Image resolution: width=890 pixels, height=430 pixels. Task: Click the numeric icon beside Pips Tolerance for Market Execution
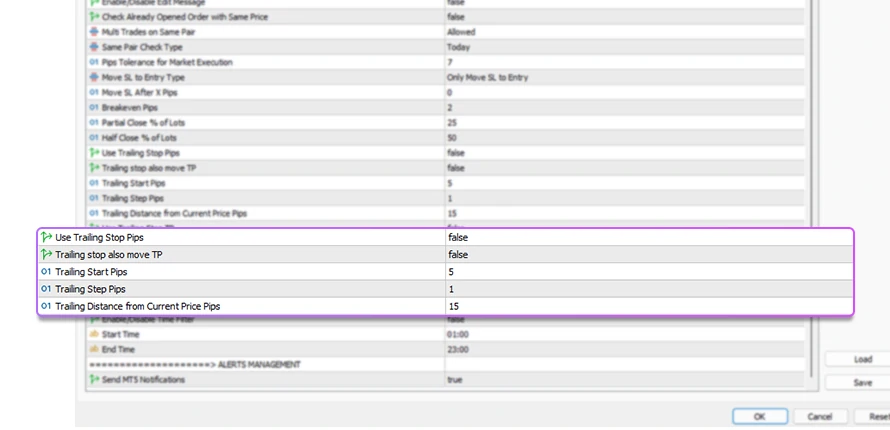tap(94, 62)
